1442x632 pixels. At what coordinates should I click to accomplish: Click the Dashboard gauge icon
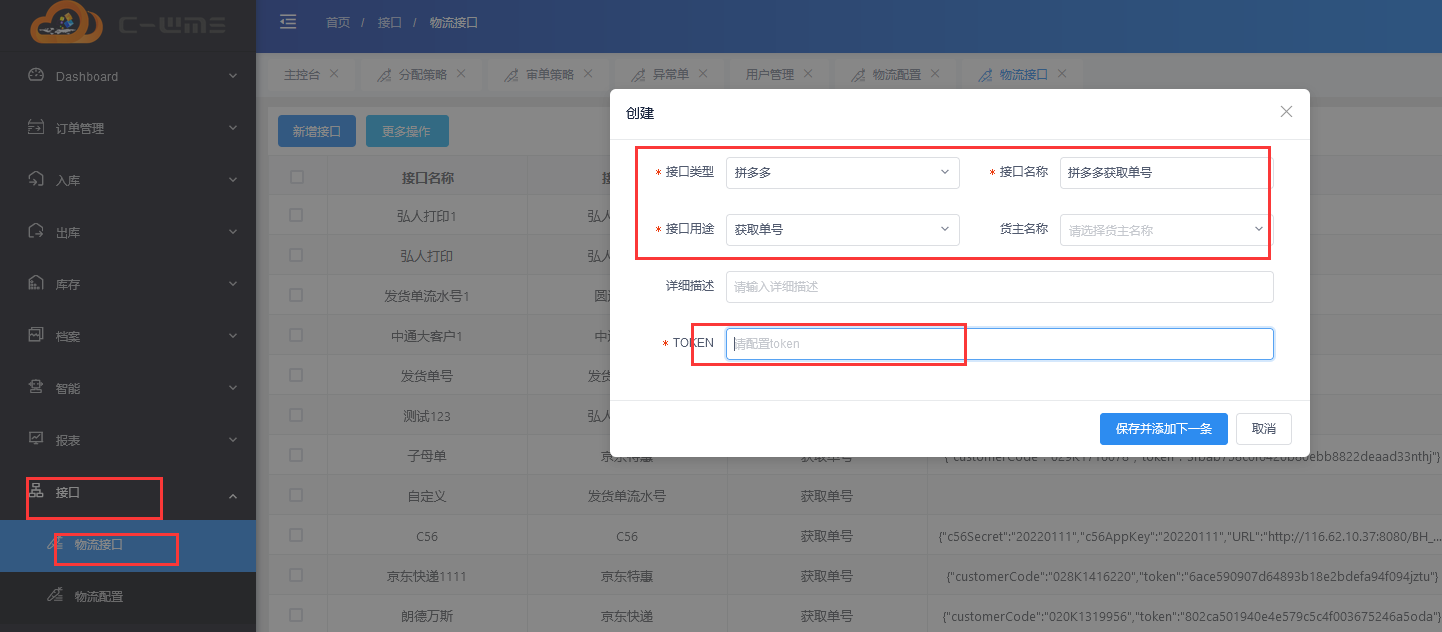point(36,75)
